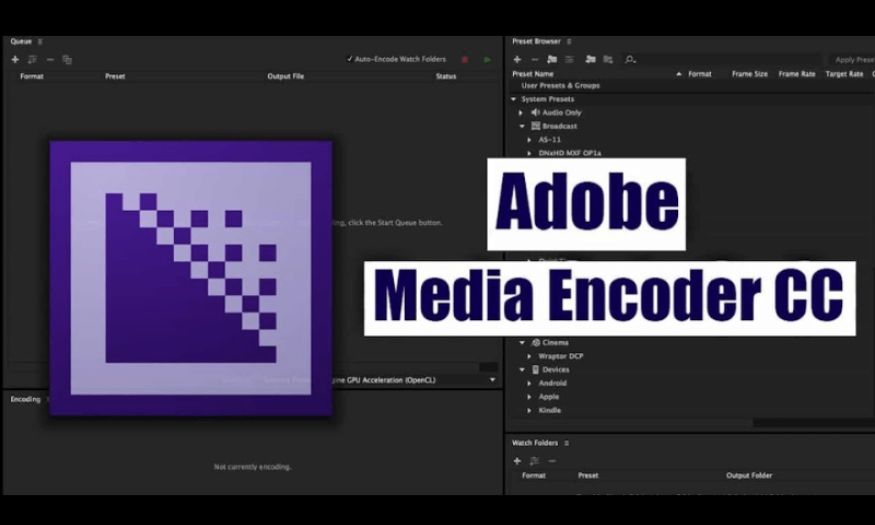875x525 pixels.
Task: Toggle Auto-Encode Watch Folders
Action: click(396, 59)
